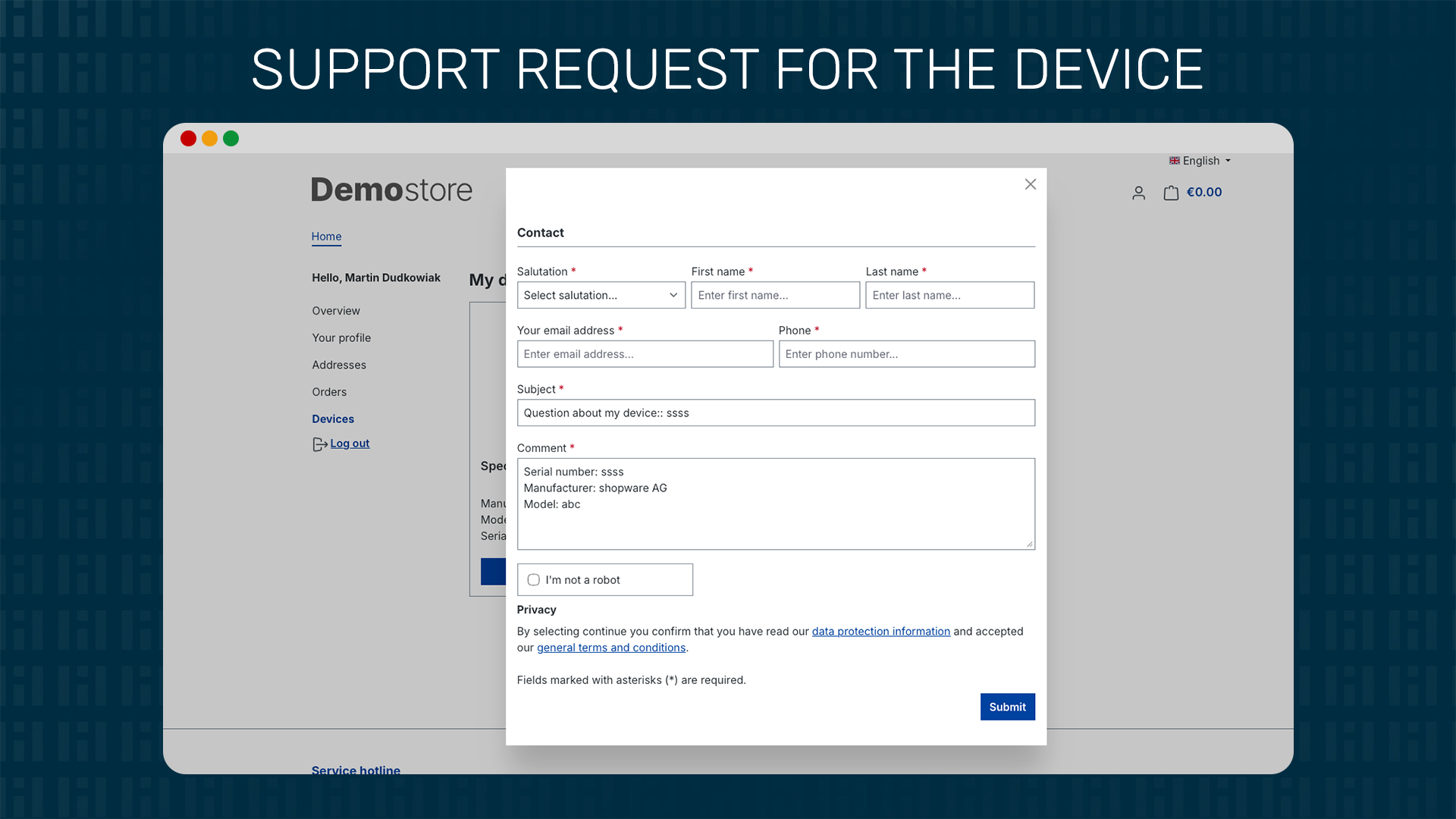Image resolution: width=1456 pixels, height=819 pixels.
Task: Close the Contact modal with X icon
Action: coord(1030,184)
